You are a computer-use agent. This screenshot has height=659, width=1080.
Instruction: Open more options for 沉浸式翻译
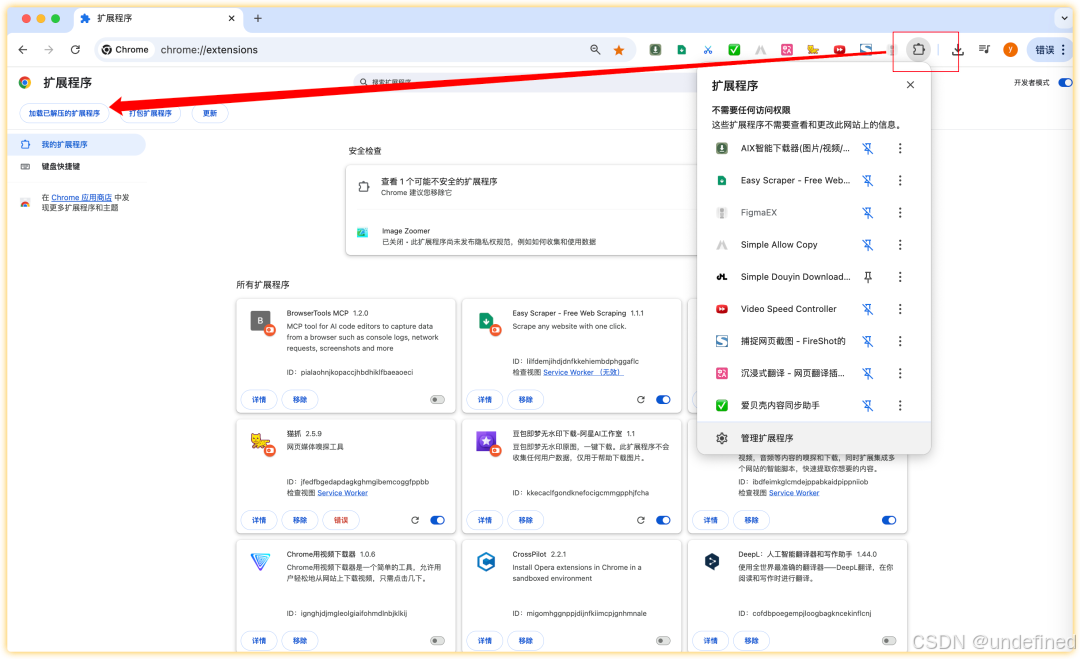[x=900, y=373]
